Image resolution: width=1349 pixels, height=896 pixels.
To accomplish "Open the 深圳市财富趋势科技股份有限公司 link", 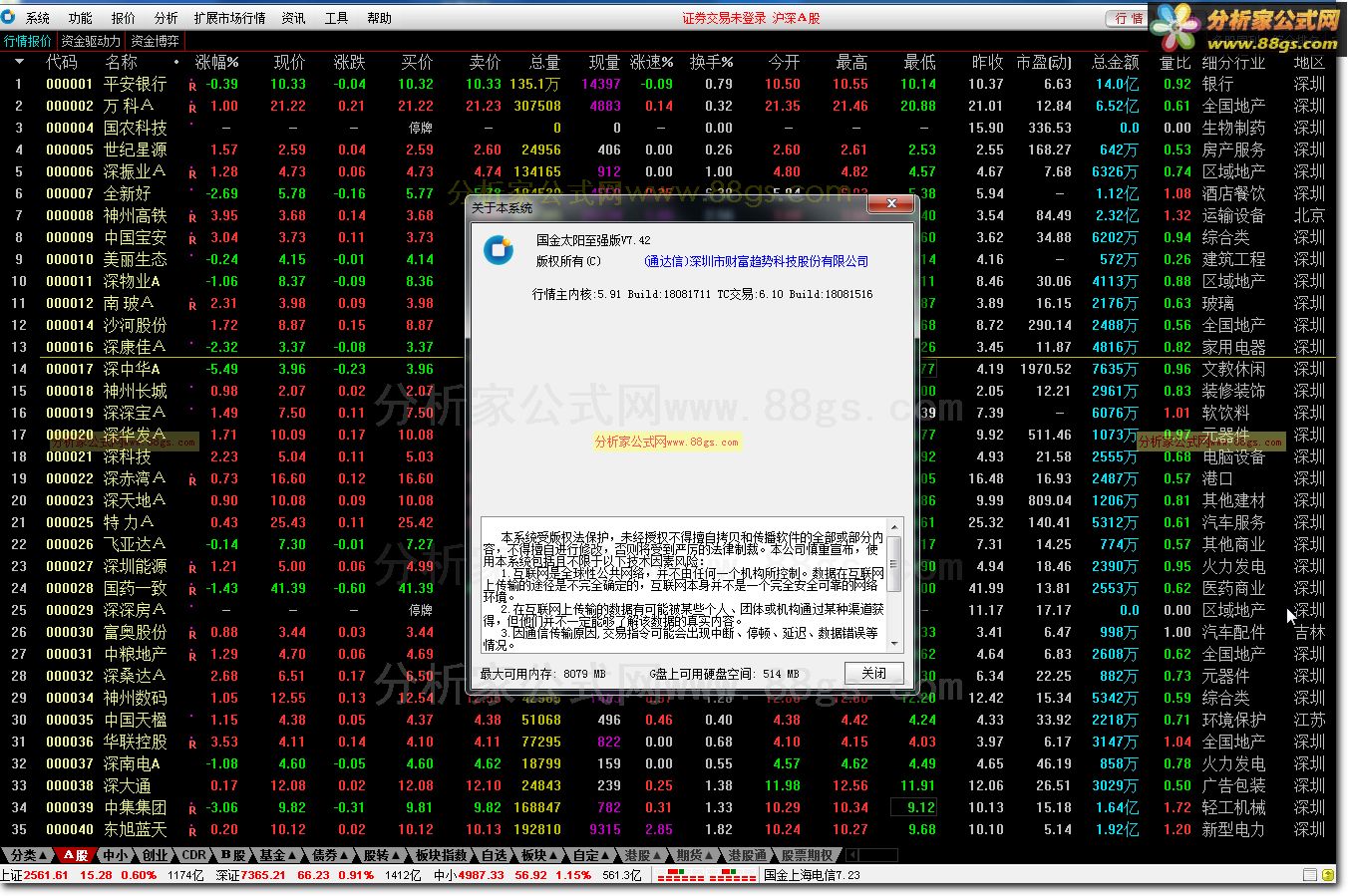I will click(x=757, y=261).
